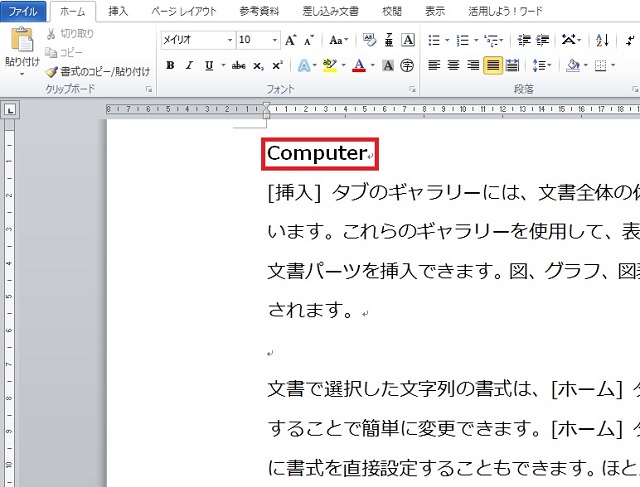This screenshot has height=487, width=640.
Task: Expand the font name dropdown arrow
Action: [x=230, y=40]
